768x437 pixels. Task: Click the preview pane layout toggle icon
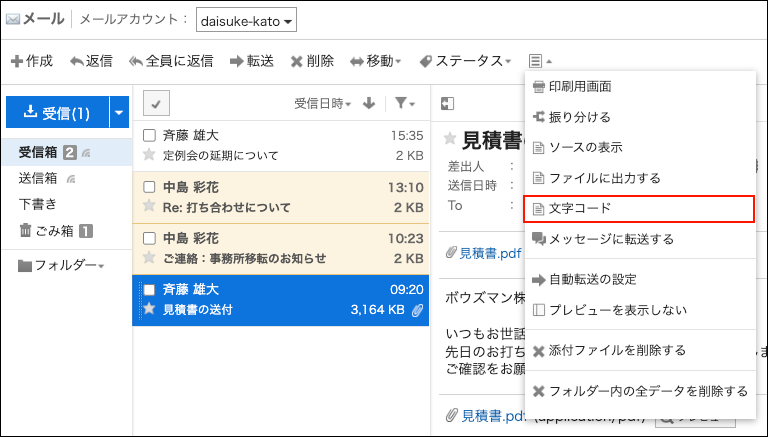(x=447, y=104)
